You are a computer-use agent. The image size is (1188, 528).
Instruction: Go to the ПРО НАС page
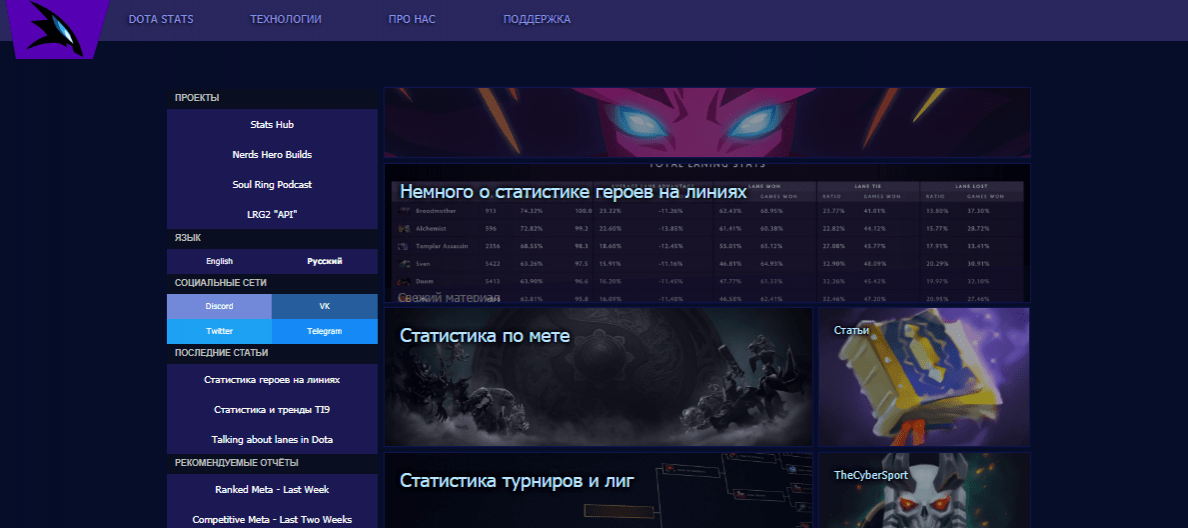(x=411, y=20)
